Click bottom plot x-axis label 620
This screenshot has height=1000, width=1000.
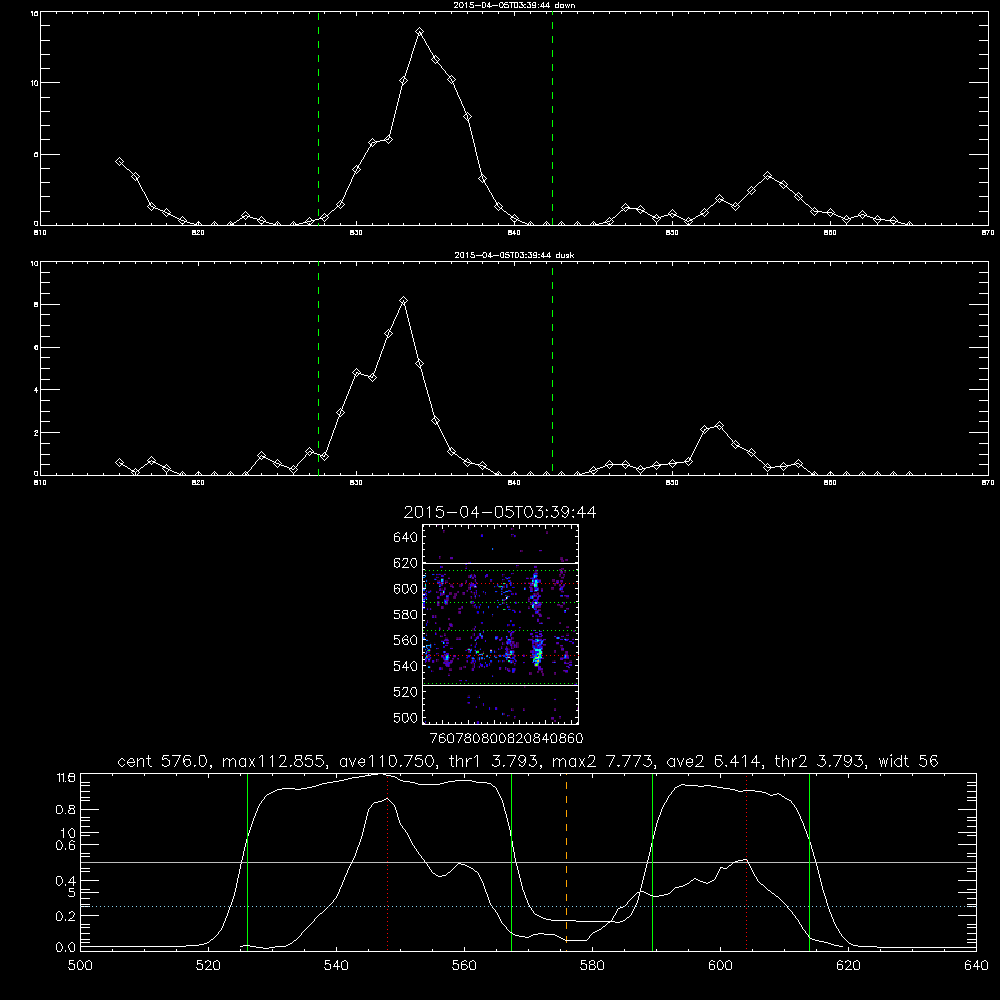848,966
